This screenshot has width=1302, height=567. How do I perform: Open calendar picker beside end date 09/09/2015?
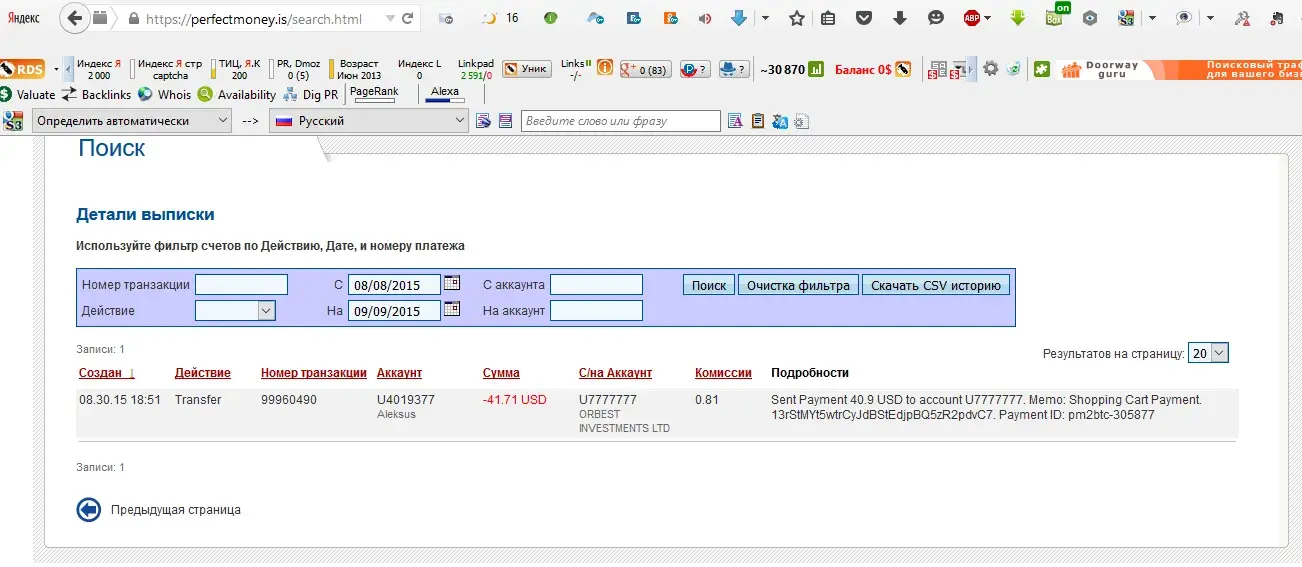(x=452, y=309)
